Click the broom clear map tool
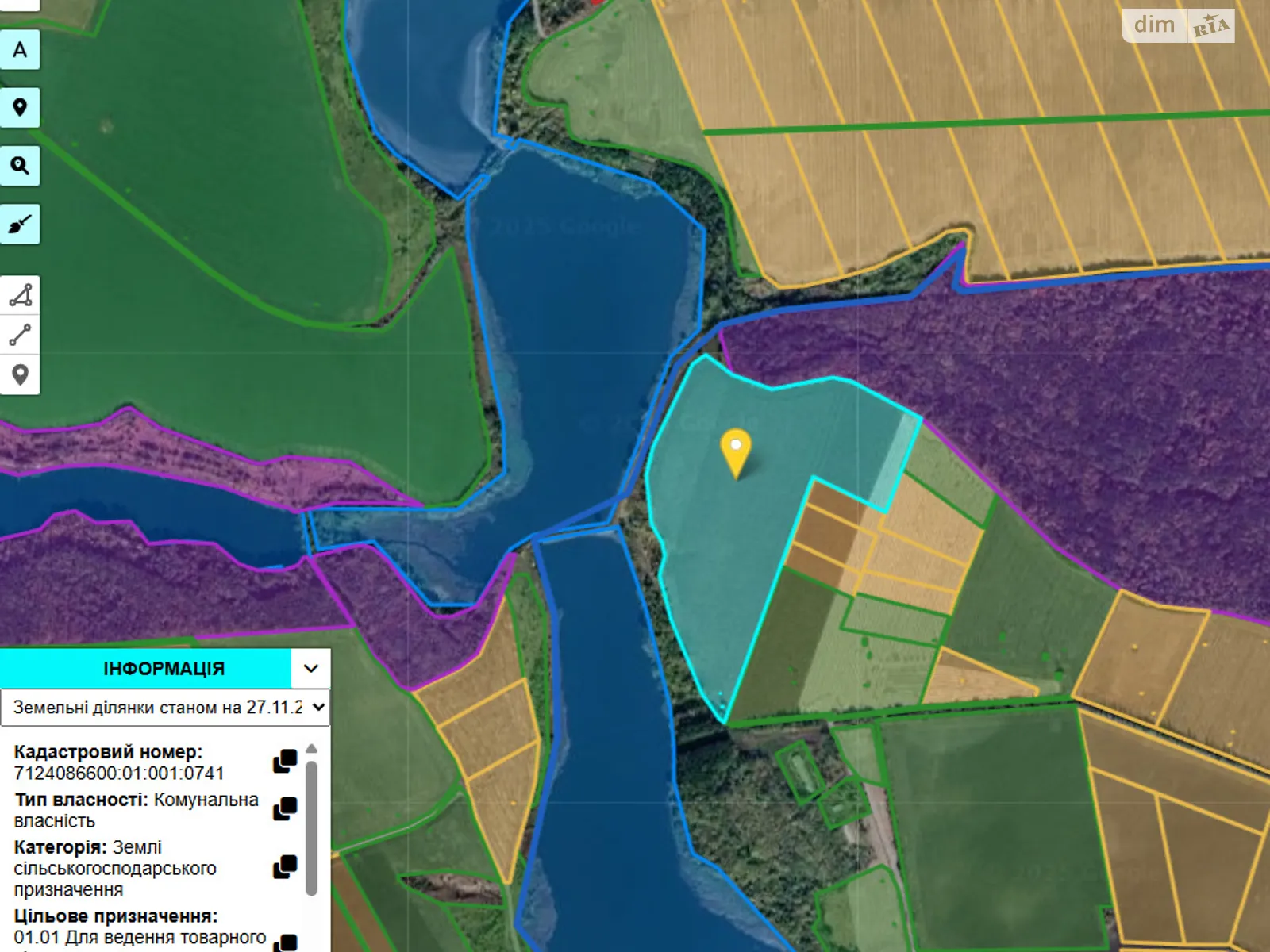Image resolution: width=1270 pixels, height=952 pixels. pos(20,225)
